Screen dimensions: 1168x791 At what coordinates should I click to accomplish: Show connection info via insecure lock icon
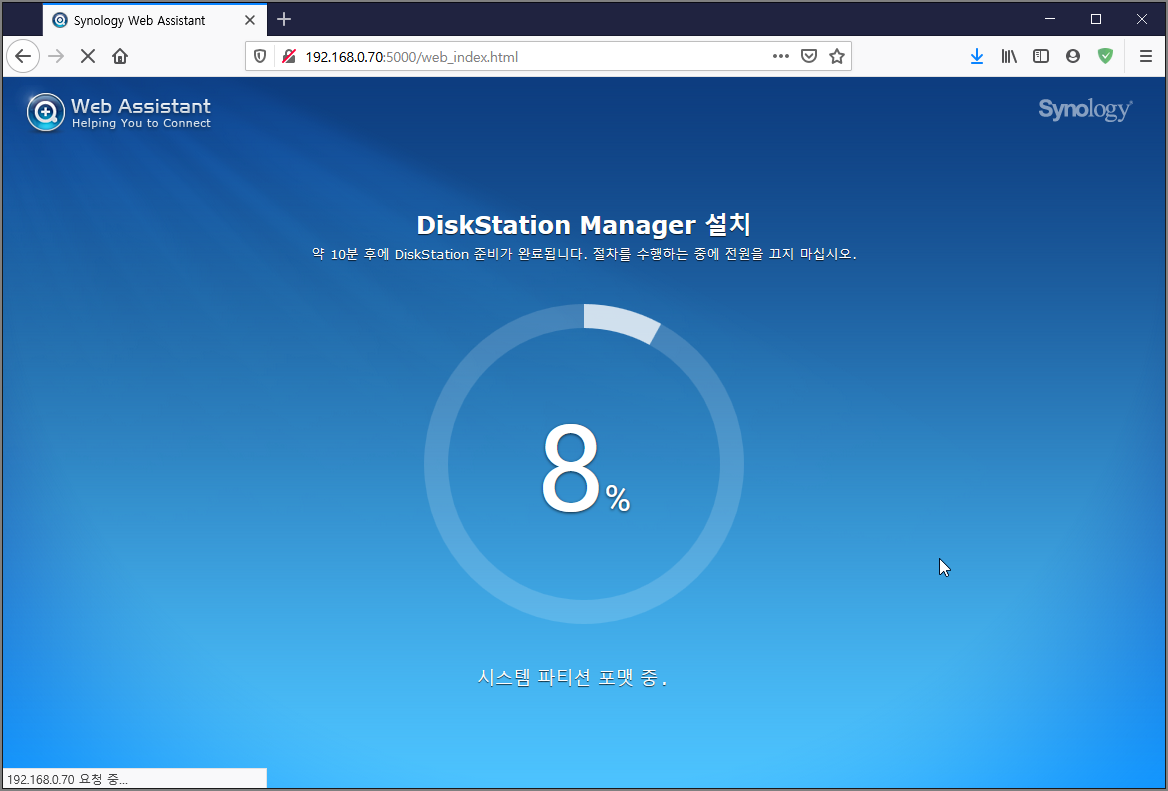289,57
